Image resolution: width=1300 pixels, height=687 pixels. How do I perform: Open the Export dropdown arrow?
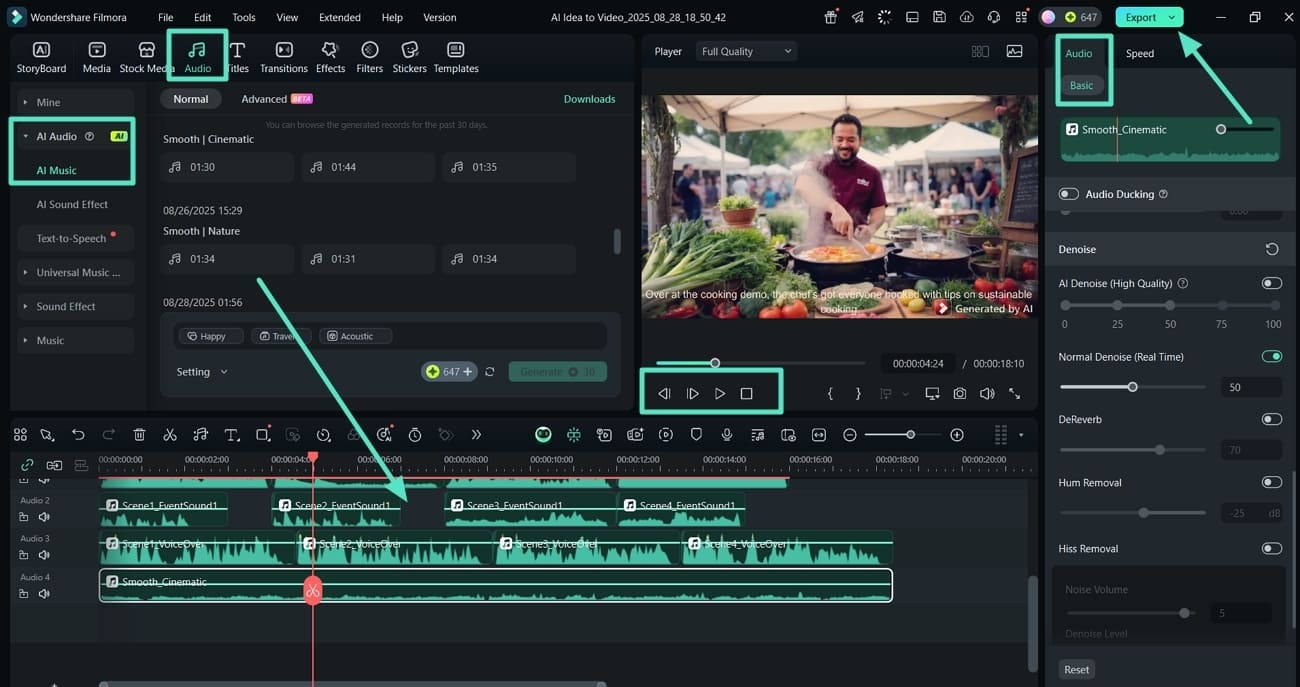click(1171, 17)
